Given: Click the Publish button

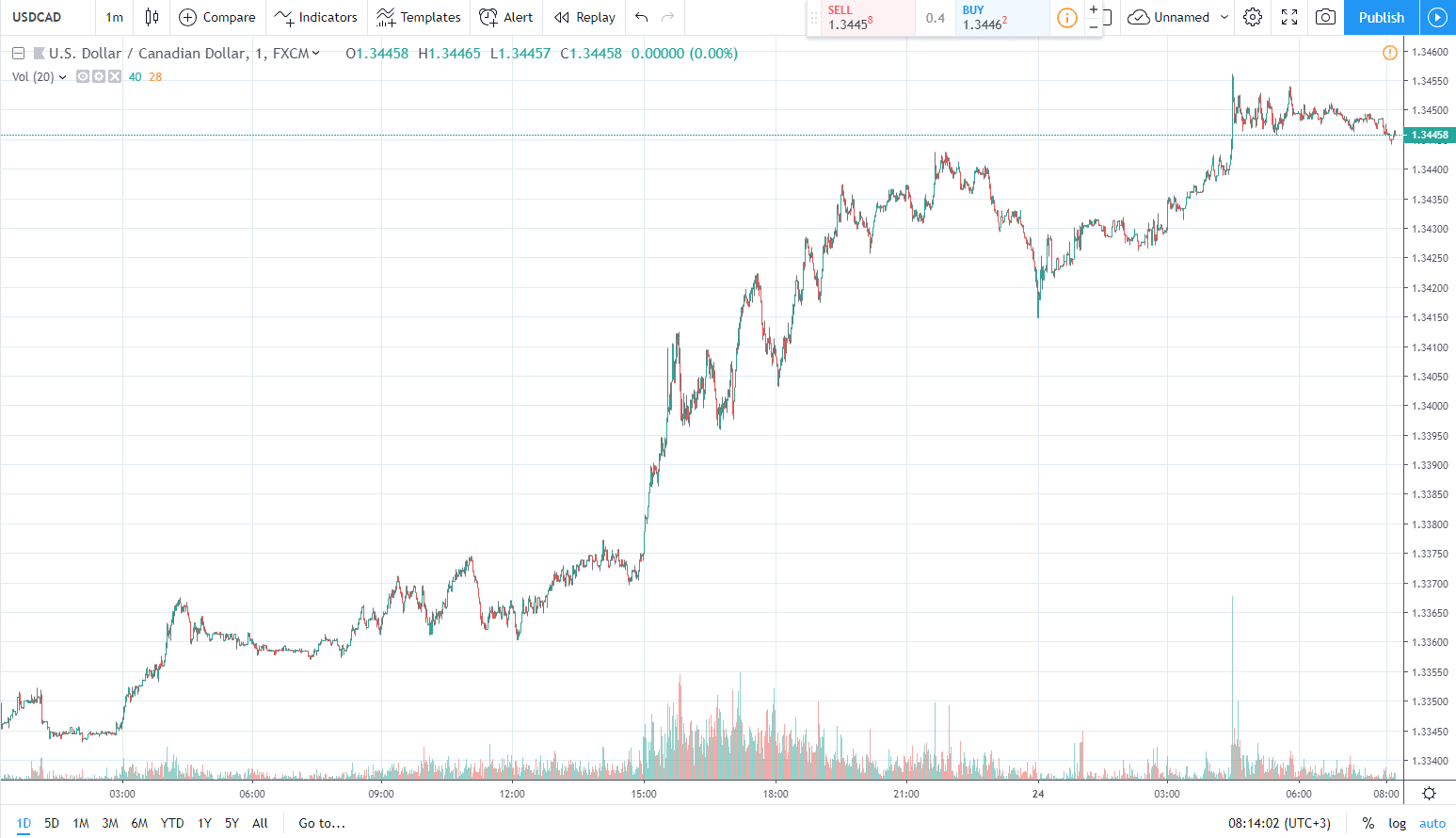Looking at the screenshot, I should 1381,17.
